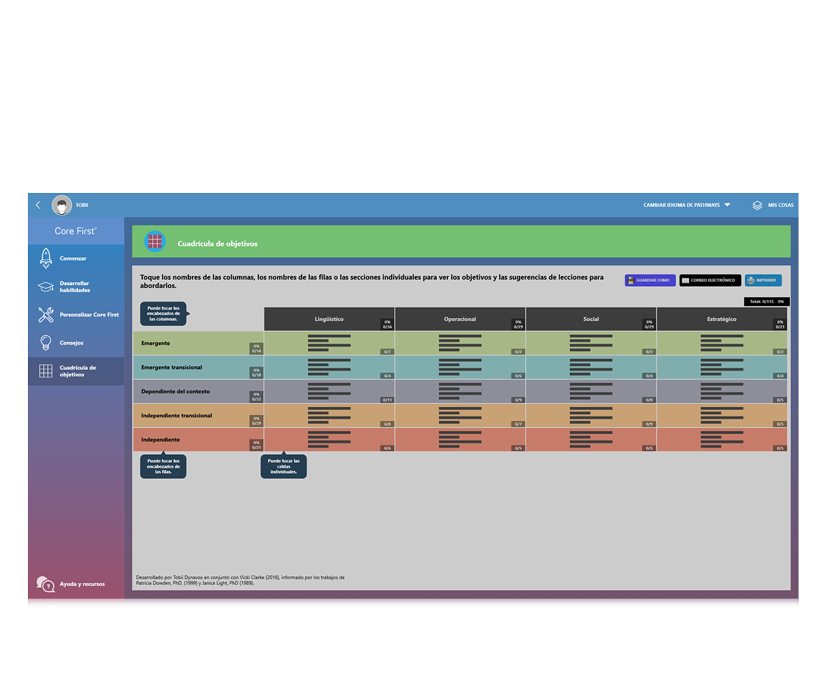The image size is (825, 675).
Task: Tap the Independiente and Estratégico grid cell
Action: click(x=722, y=439)
